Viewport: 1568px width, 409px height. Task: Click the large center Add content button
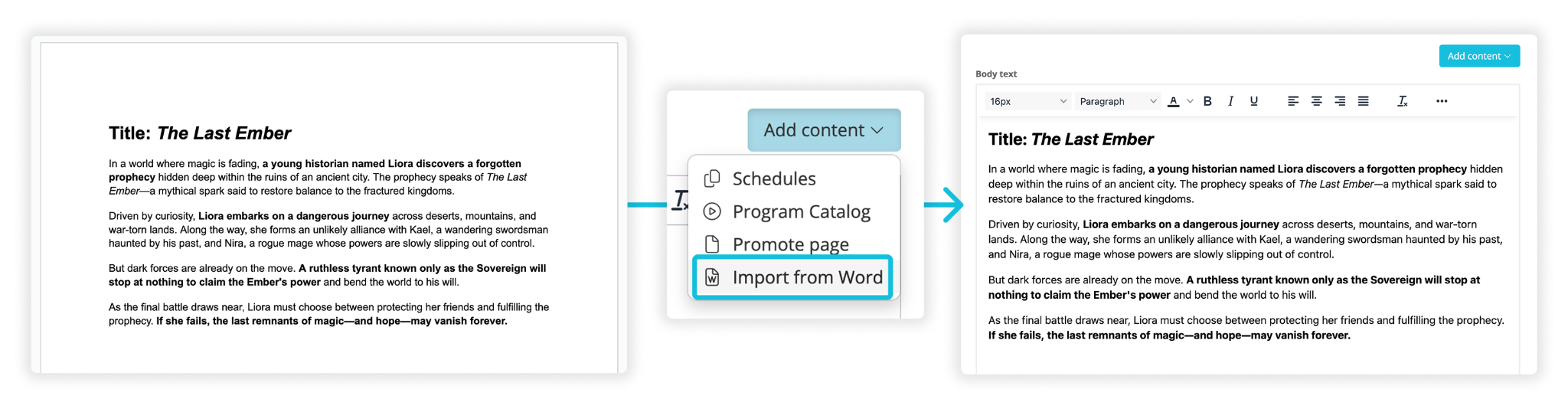(x=824, y=130)
